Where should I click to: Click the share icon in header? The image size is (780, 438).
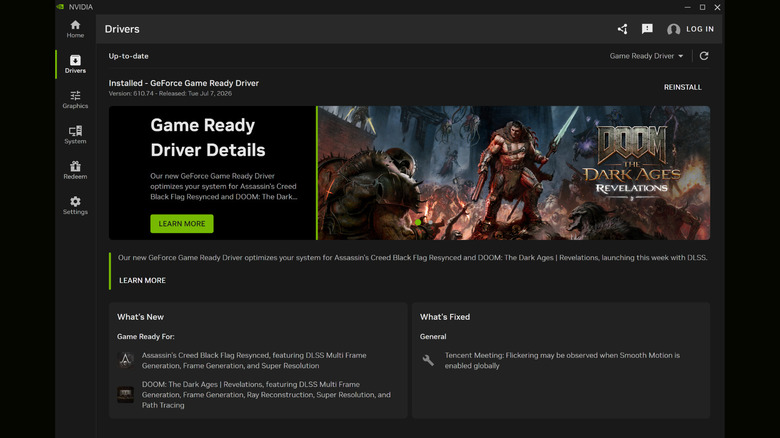[x=622, y=29]
